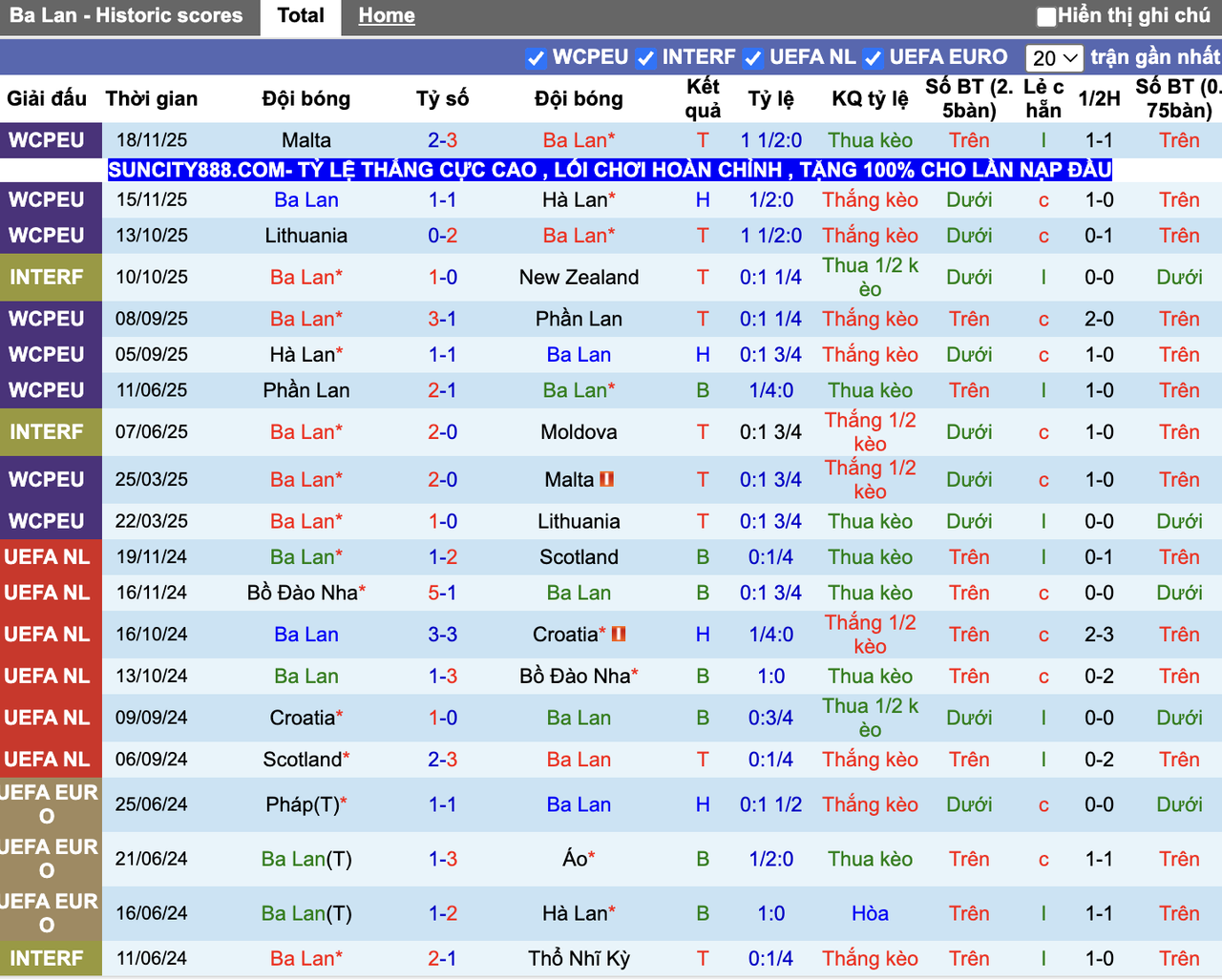Viewport: 1222px width, 980px height.
Task: Open score 3-1 against Phần Lan
Action: 442,319
